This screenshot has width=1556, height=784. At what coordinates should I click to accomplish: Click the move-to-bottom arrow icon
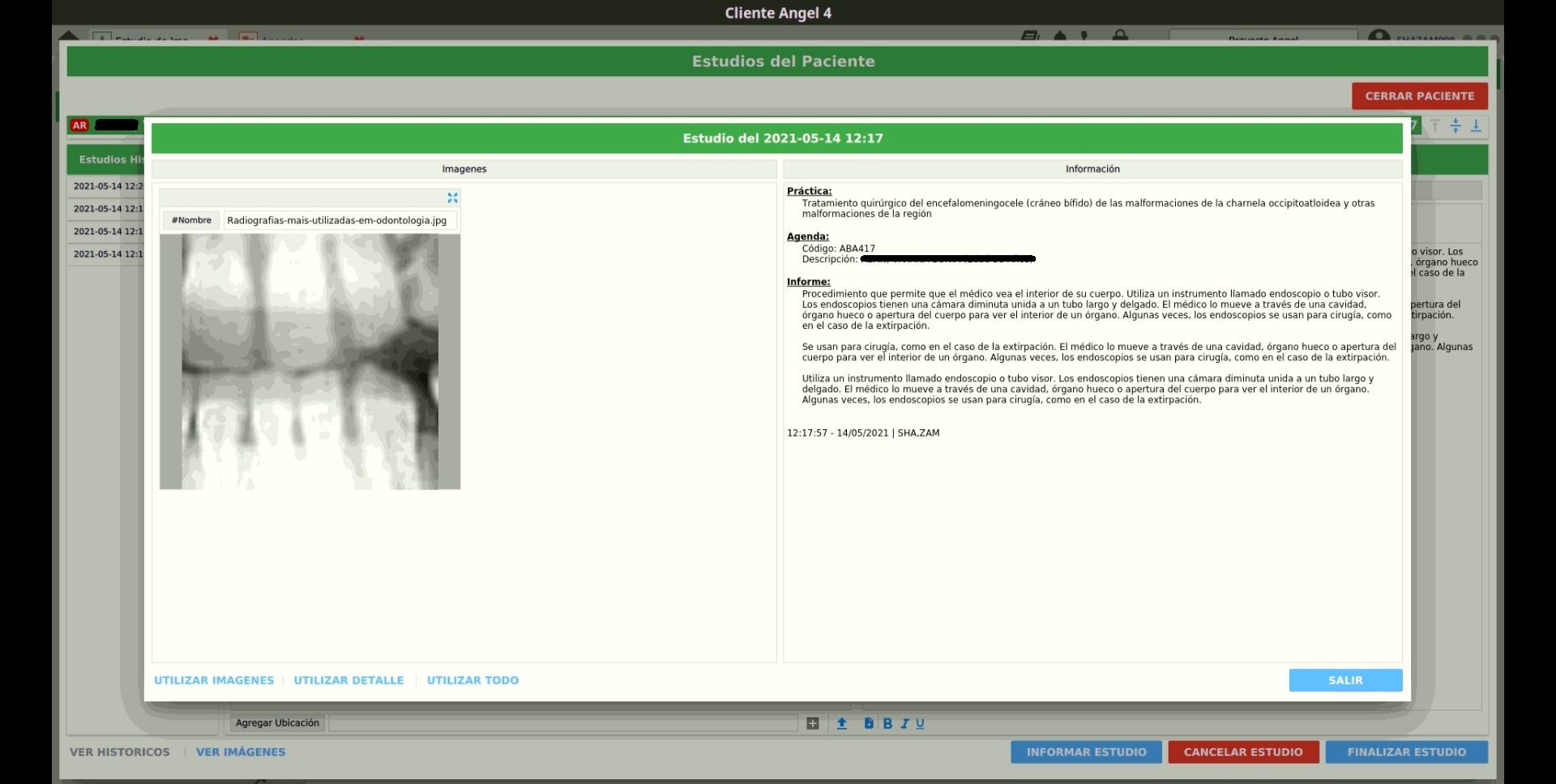[1476, 126]
